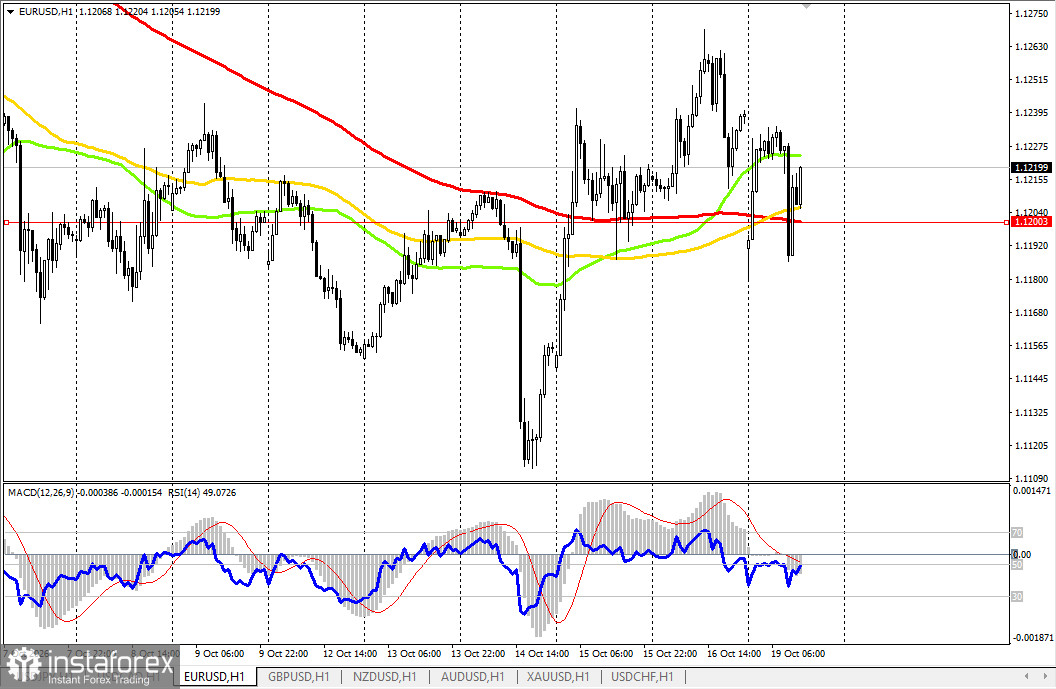This screenshot has height=689, width=1056.
Task: Click the 9 Oct 22:00 time label
Action: (284, 653)
